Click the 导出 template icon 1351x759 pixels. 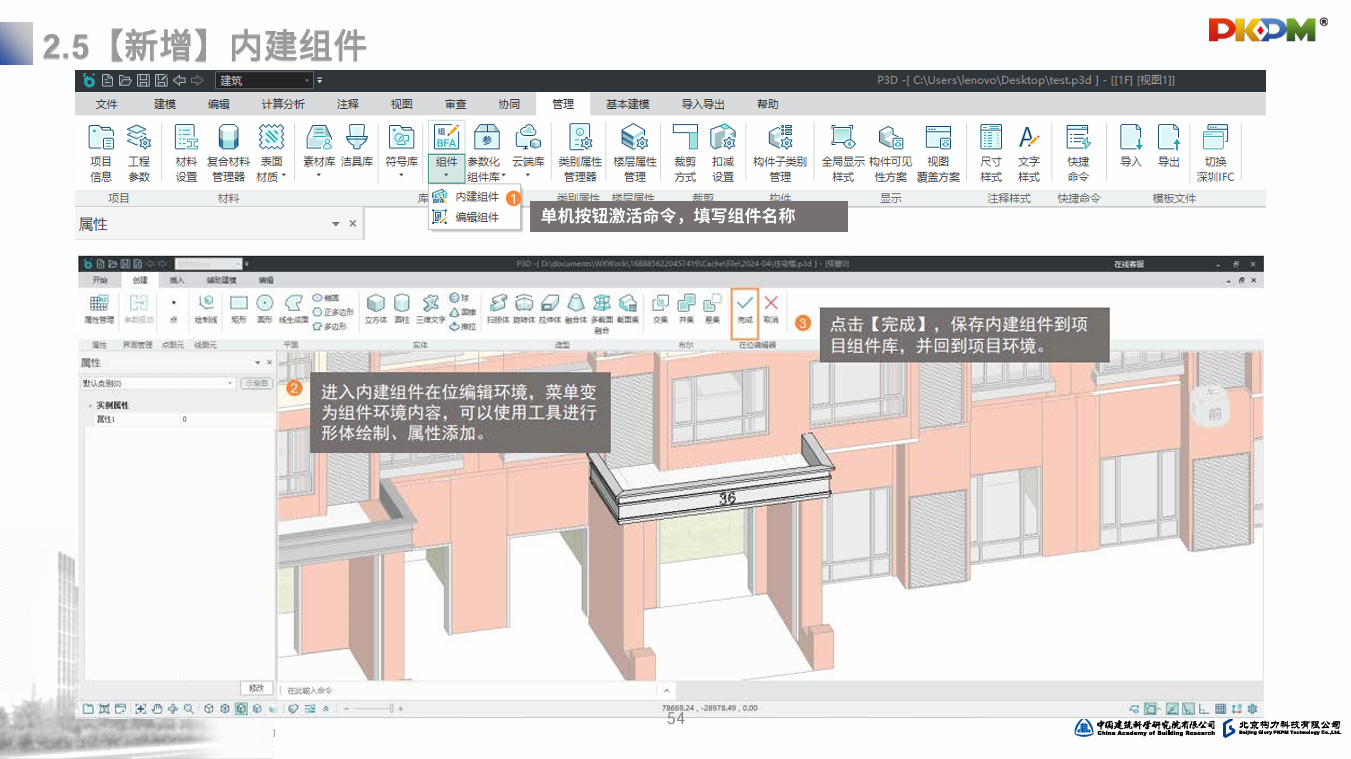(x=1169, y=145)
